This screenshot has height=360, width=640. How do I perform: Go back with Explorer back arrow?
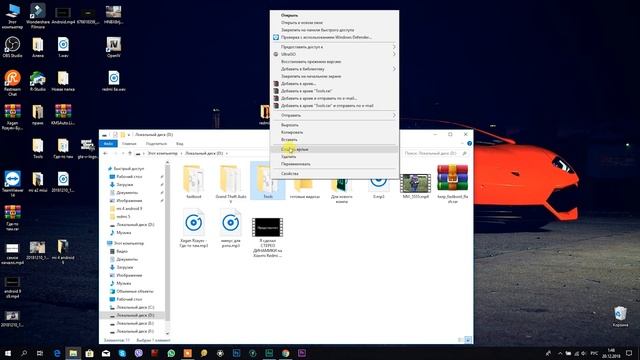point(105,153)
